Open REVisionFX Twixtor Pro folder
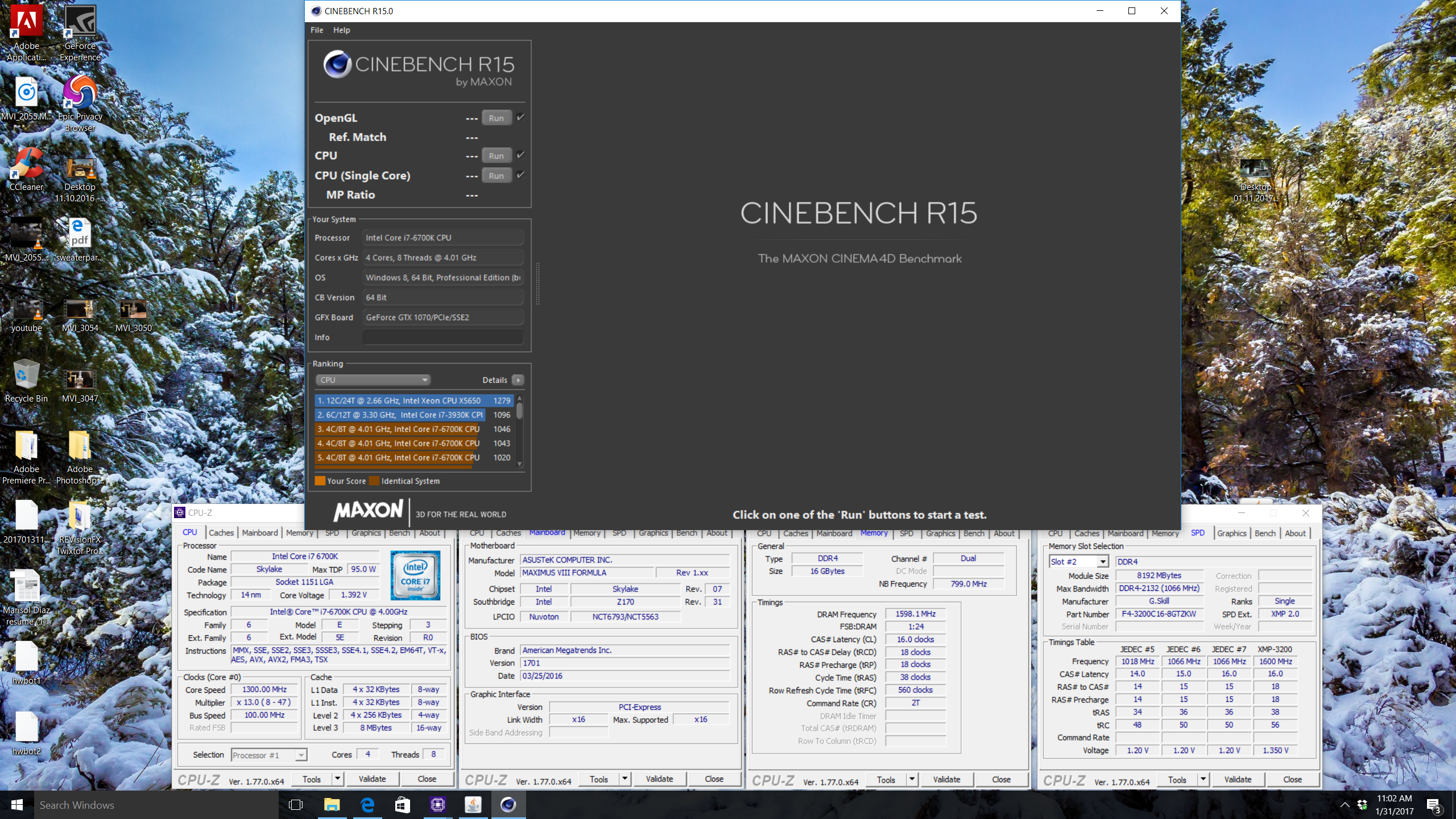 (80, 528)
